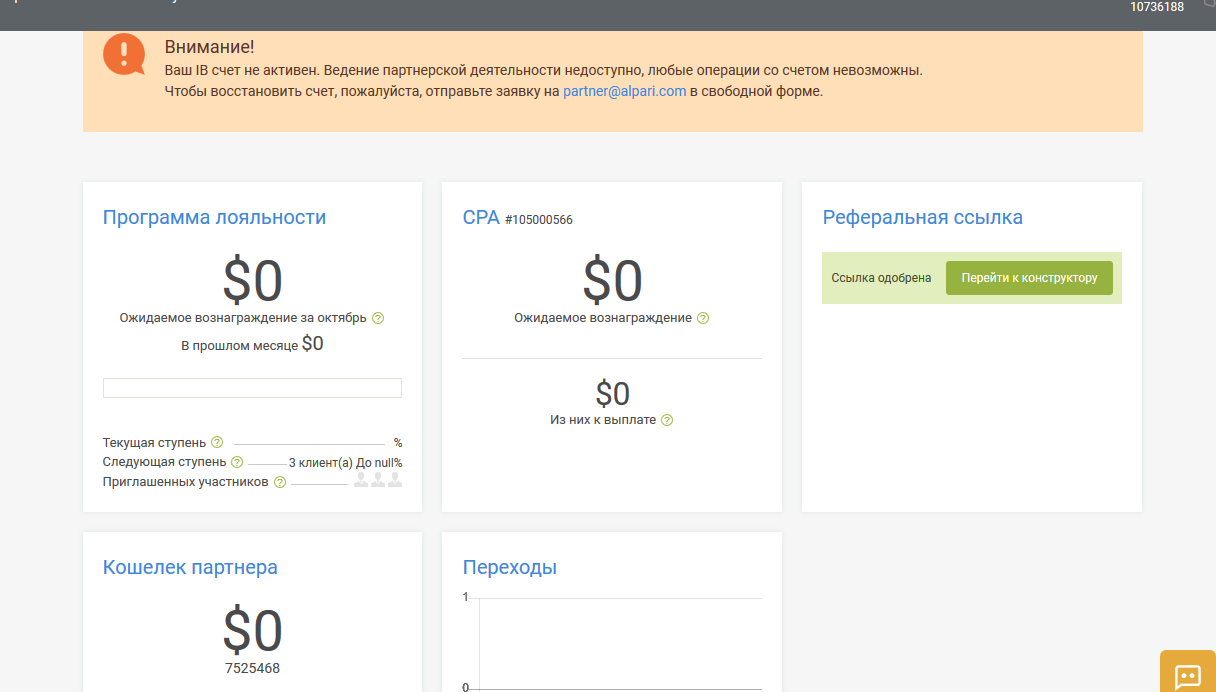Click the orange warning exclamation icon
This screenshot has width=1216, height=692.
pyautogui.click(x=124, y=53)
